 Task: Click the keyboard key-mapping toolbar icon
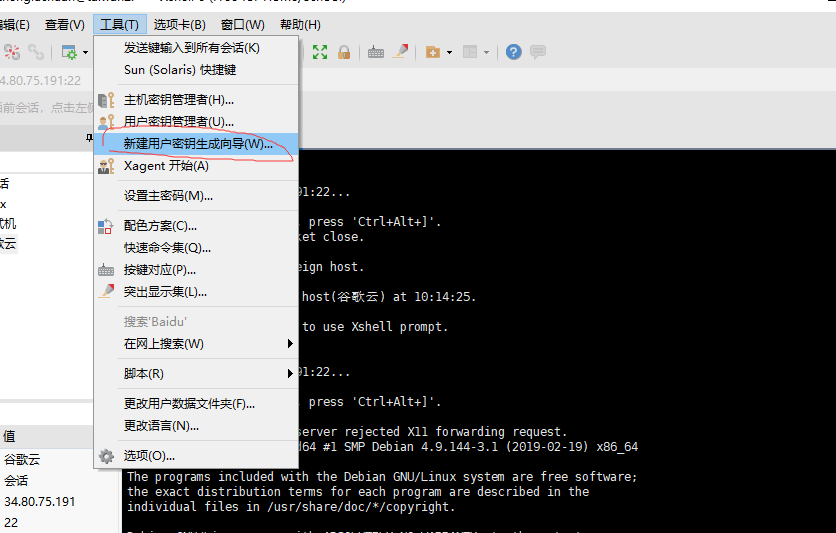point(376,52)
